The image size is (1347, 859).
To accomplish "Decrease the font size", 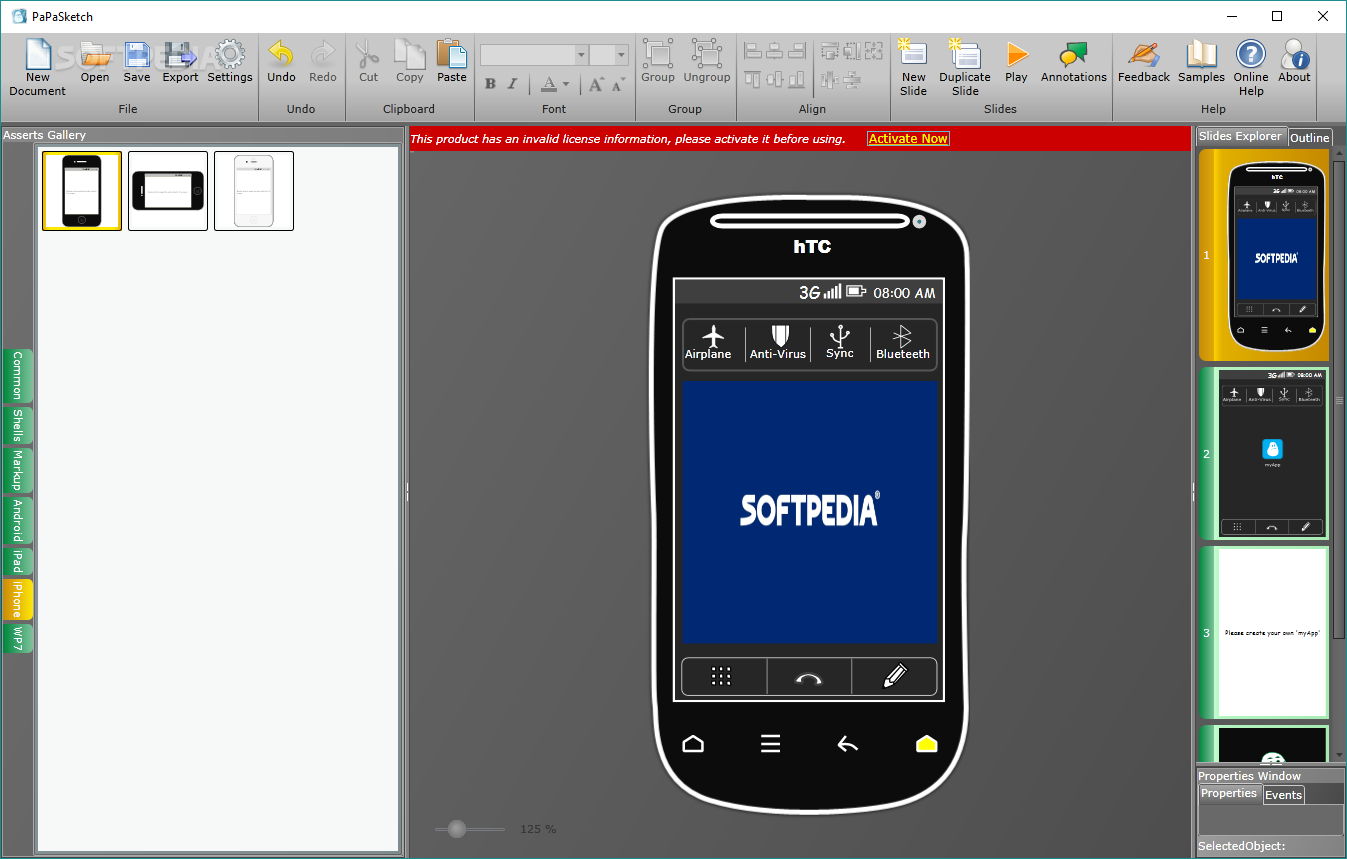I will (618, 84).
